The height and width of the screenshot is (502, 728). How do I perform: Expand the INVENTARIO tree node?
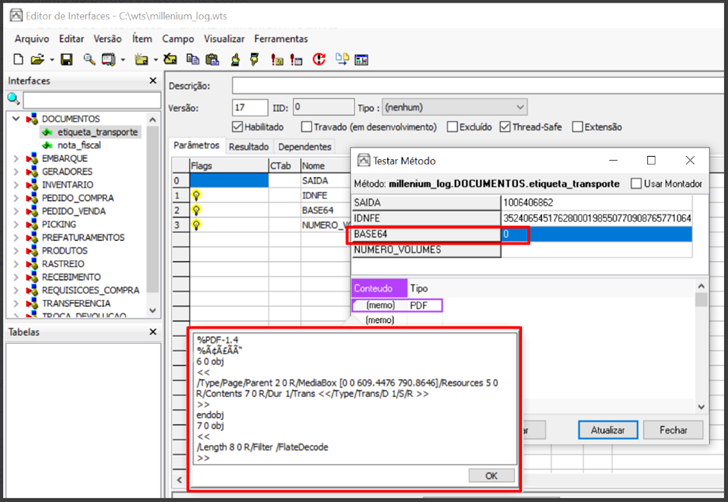(16, 185)
